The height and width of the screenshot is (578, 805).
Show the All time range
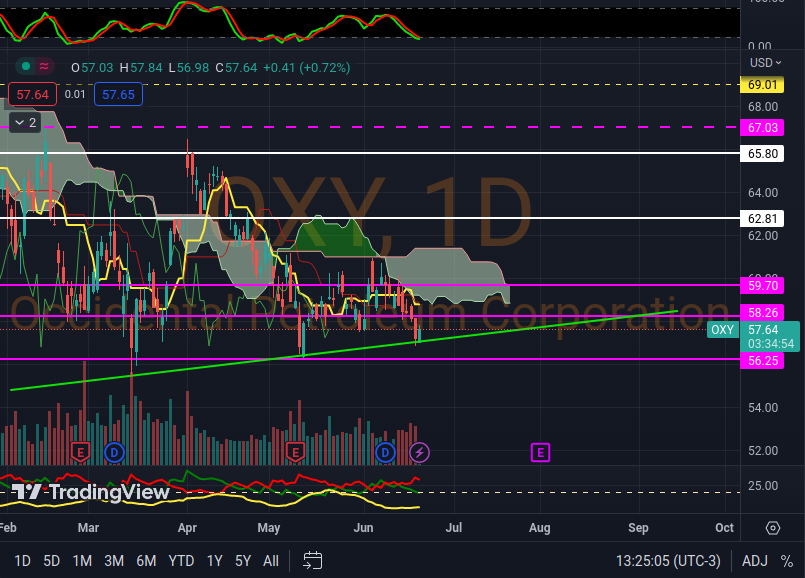coord(271,561)
